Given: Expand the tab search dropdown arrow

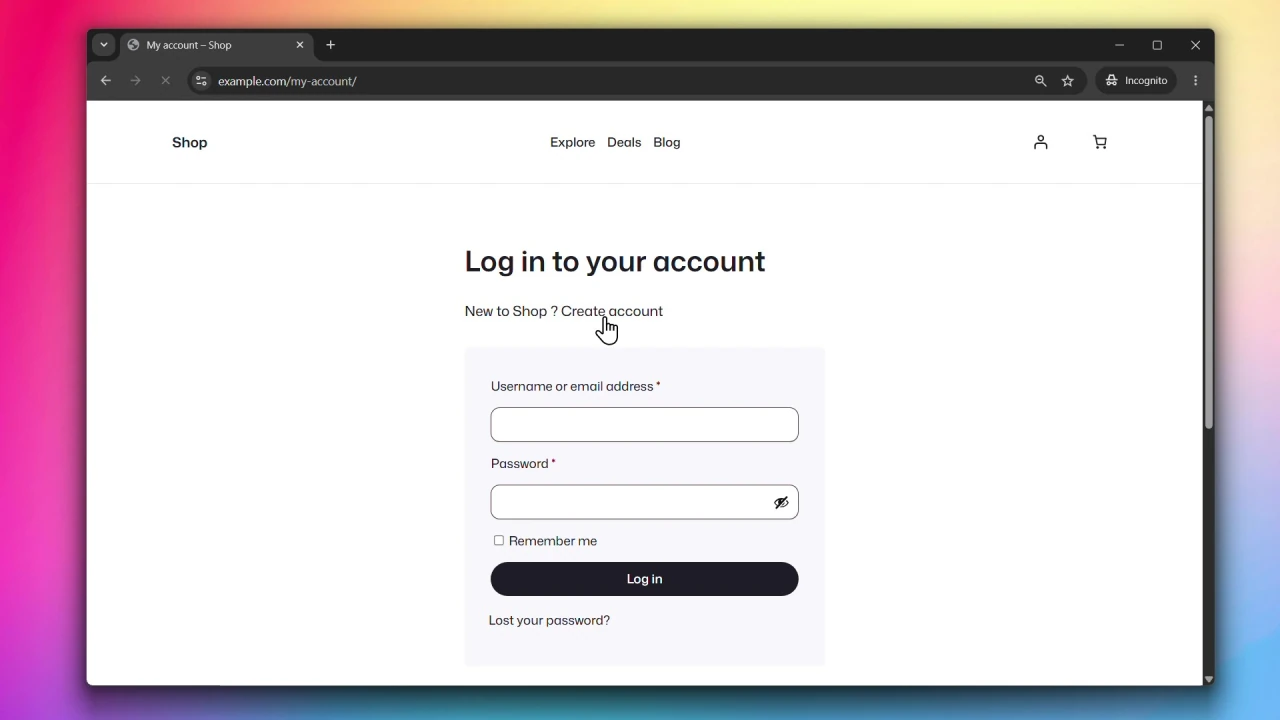Looking at the screenshot, I should (104, 45).
